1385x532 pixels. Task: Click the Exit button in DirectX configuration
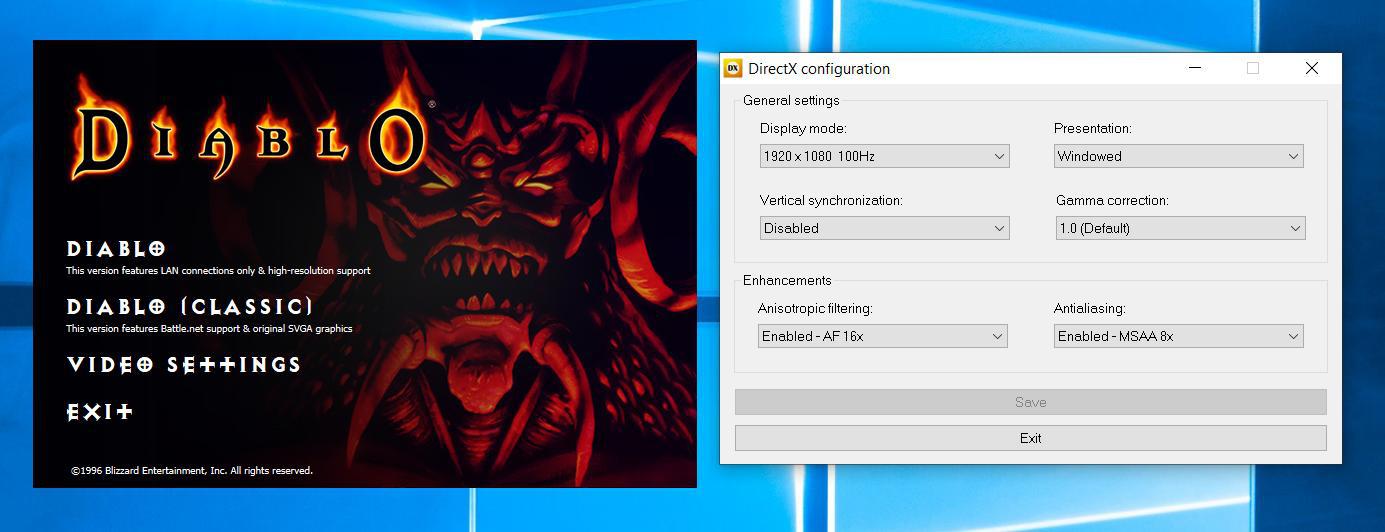click(1030, 438)
